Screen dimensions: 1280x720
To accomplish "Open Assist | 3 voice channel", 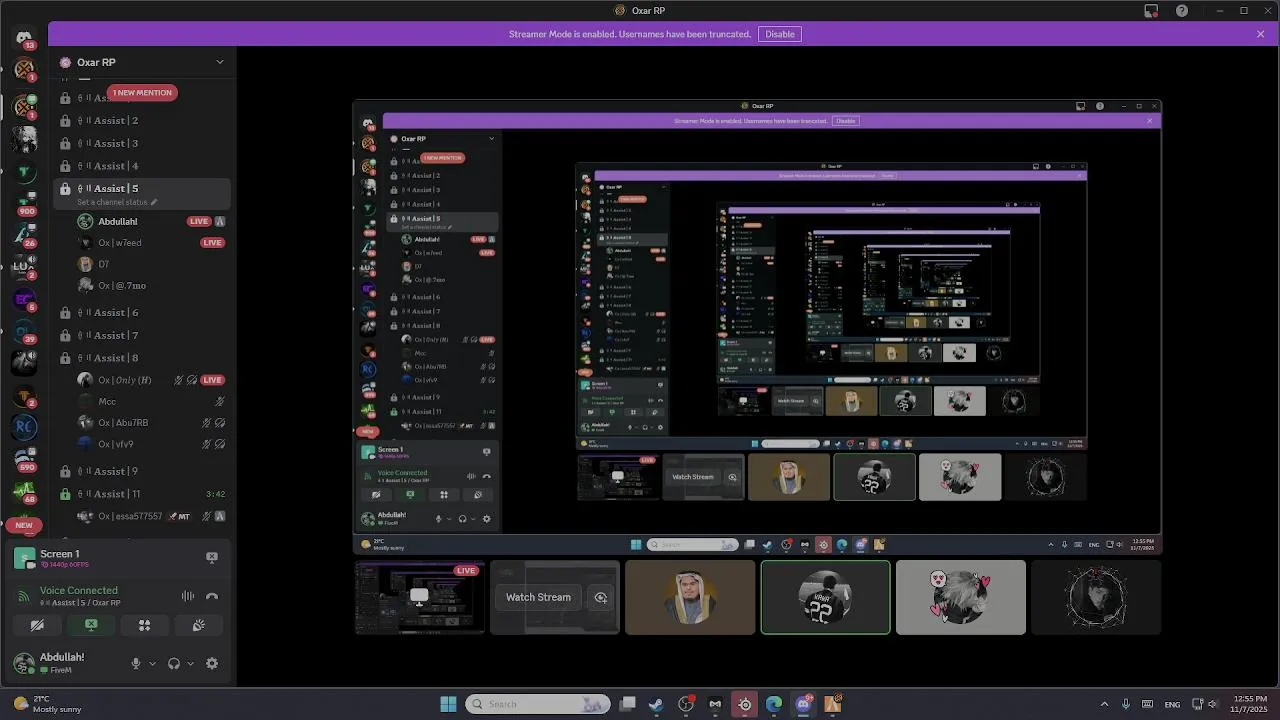I will pyautogui.click(x=142, y=143).
